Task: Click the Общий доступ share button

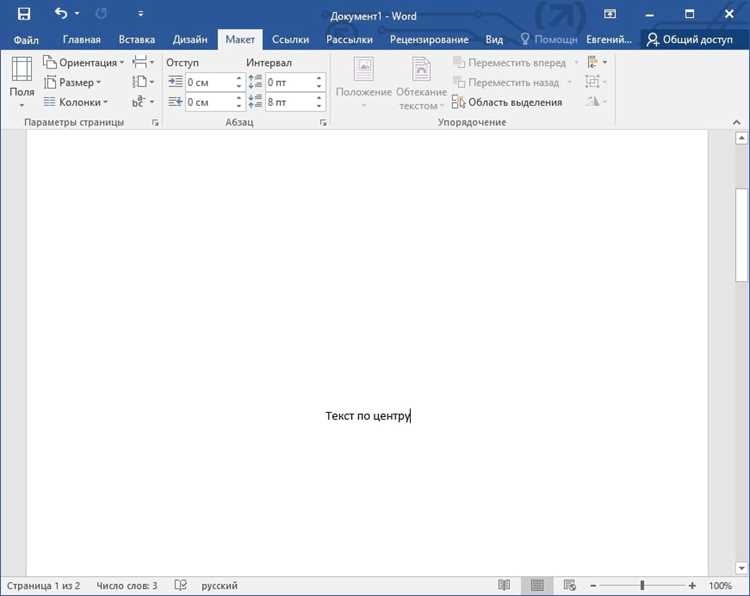Action: pos(690,39)
